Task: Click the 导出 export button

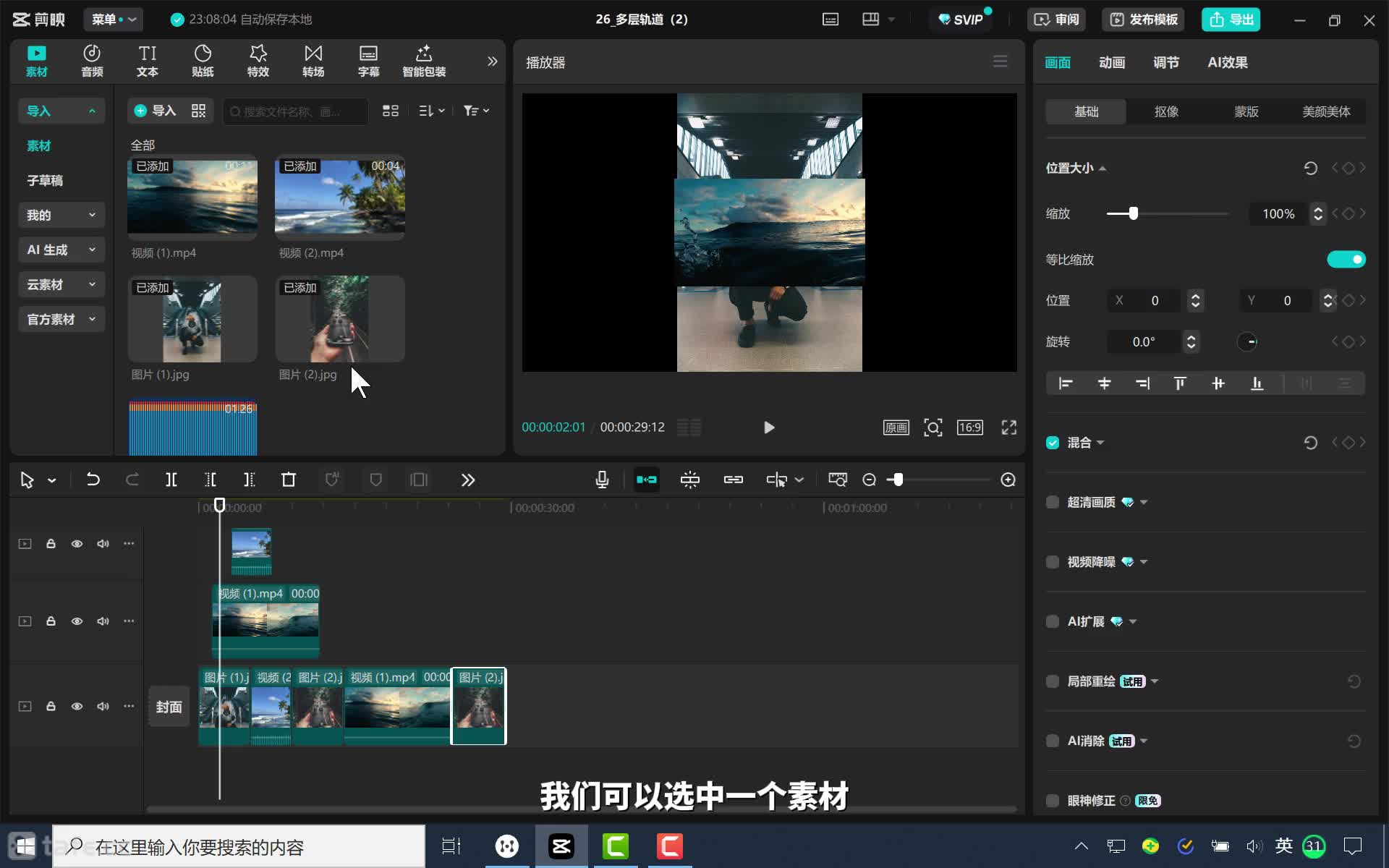Action: pyautogui.click(x=1231, y=20)
